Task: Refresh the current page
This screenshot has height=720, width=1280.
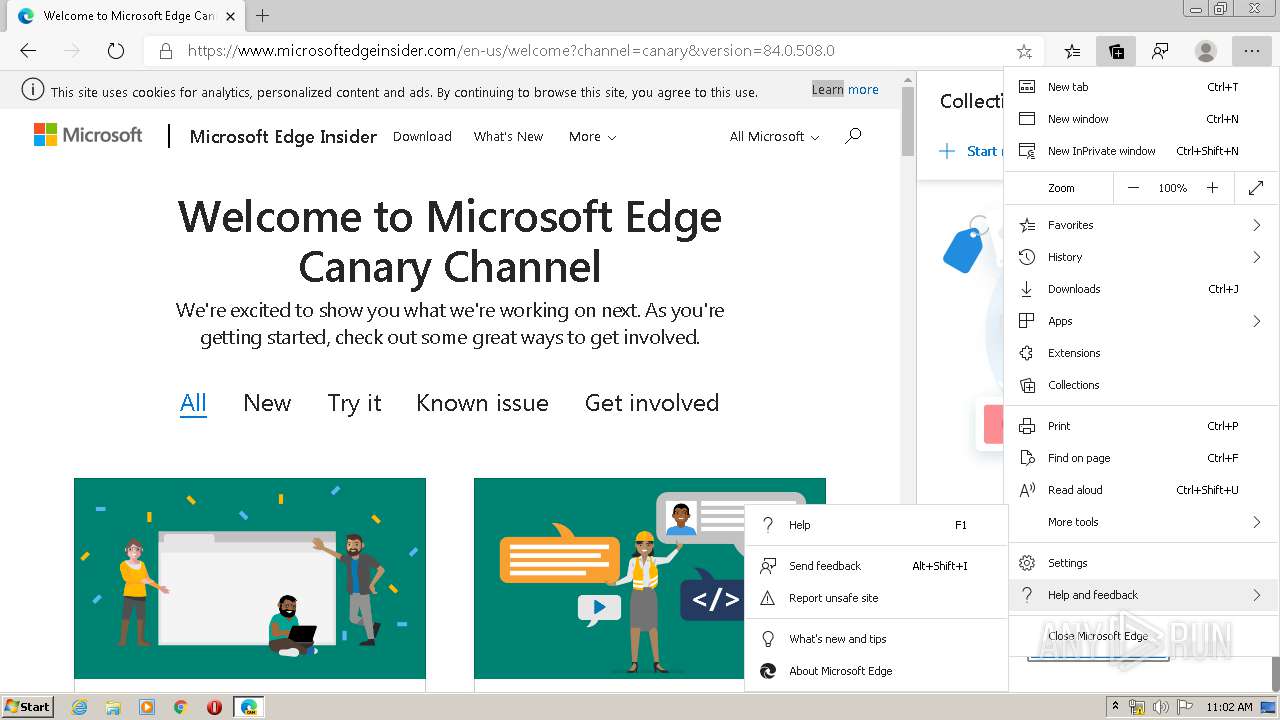Action: pyautogui.click(x=116, y=51)
